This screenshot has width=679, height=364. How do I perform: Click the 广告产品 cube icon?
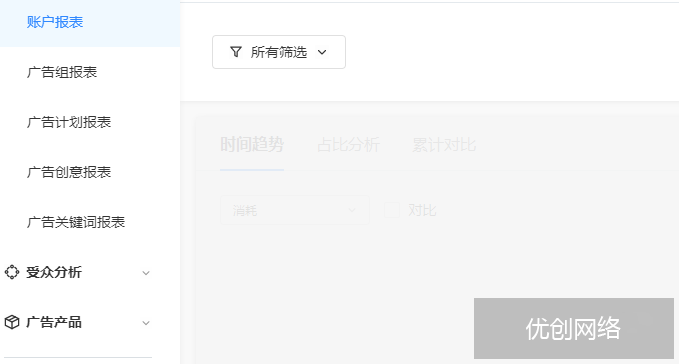pyautogui.click(x=12, y=322)
